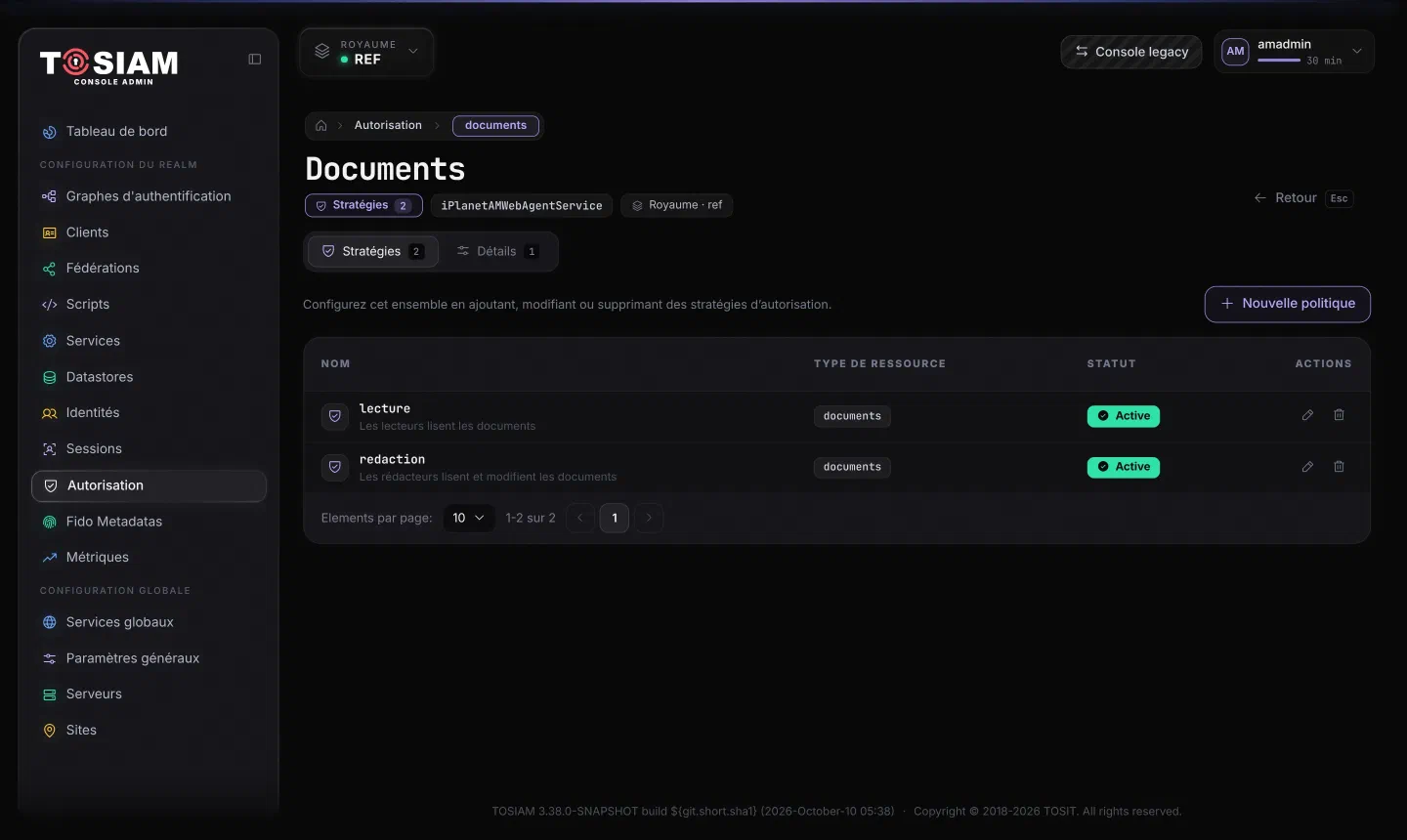1407x840 pixels.
Task: Click the Stratégies 2 chip under the title
Action: pos(363,205)
